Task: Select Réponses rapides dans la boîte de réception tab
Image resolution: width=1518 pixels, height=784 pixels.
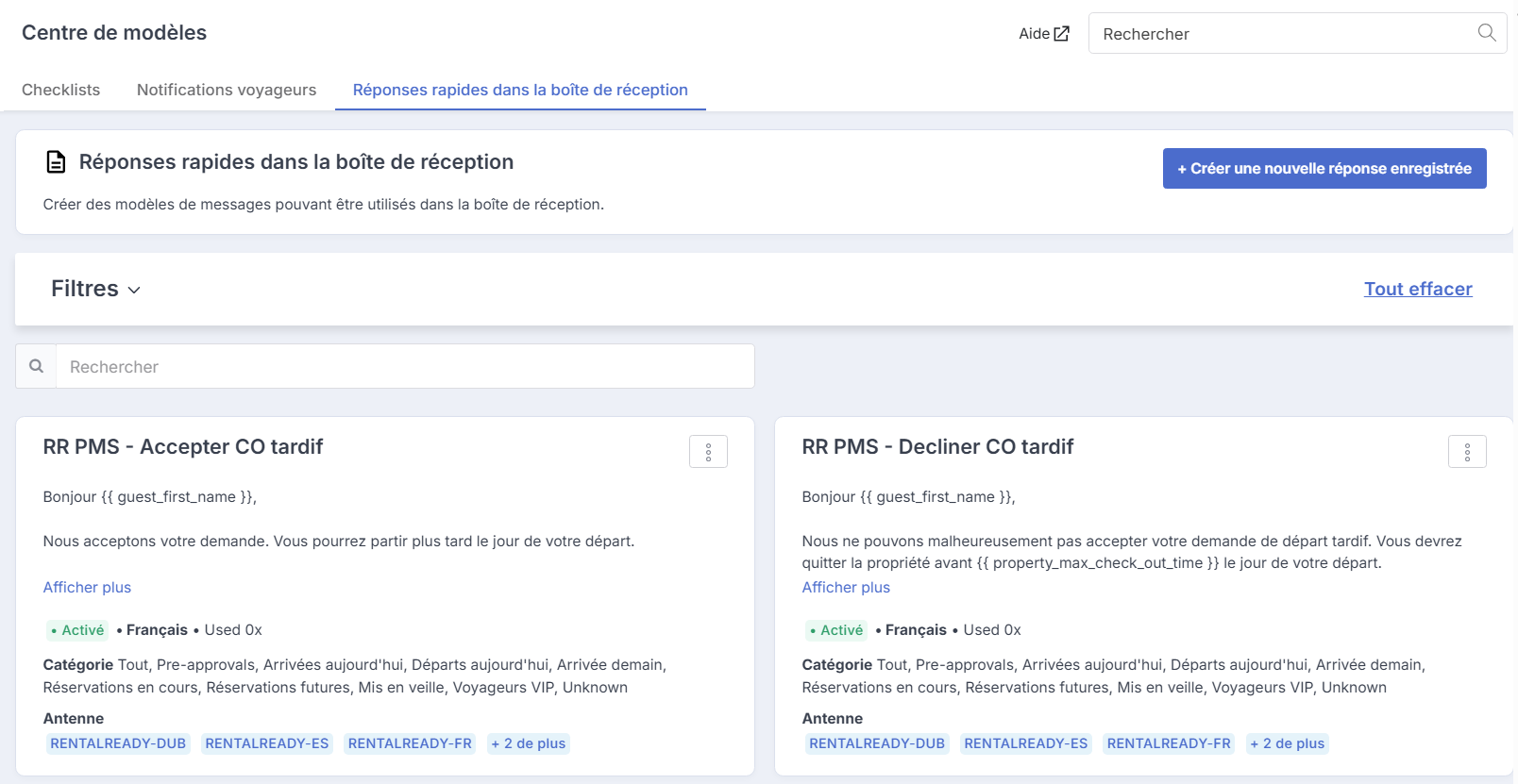Action: click(520, 90)
